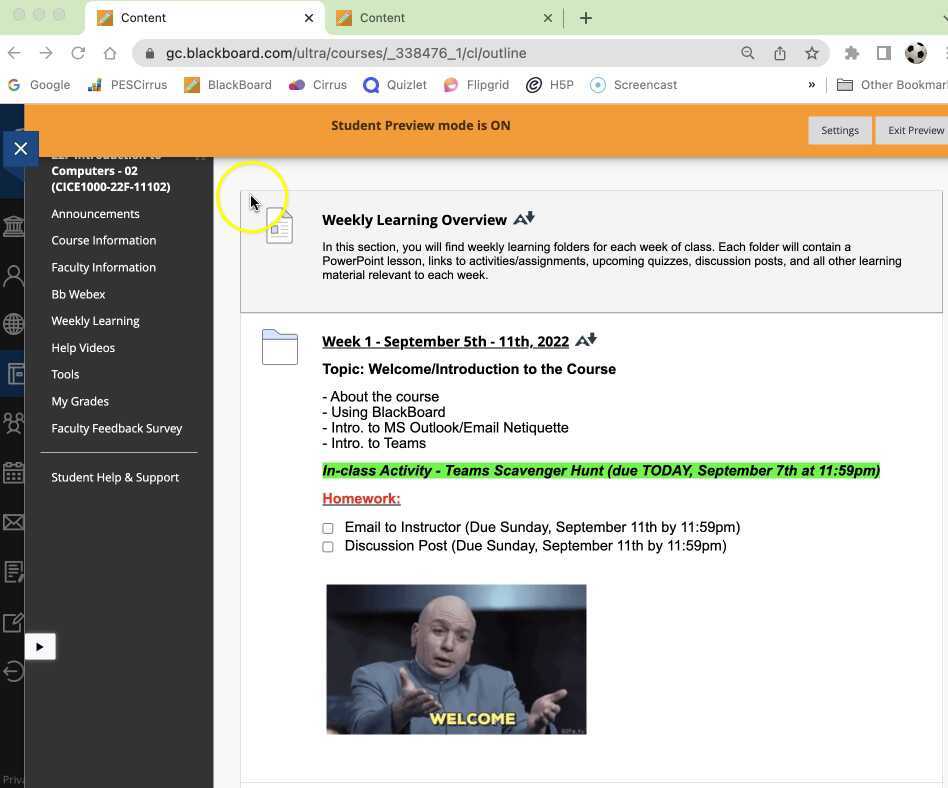Sign out using the arrow icon at bottom
This screenshot has width=948, height=788.
click(14, 671)
